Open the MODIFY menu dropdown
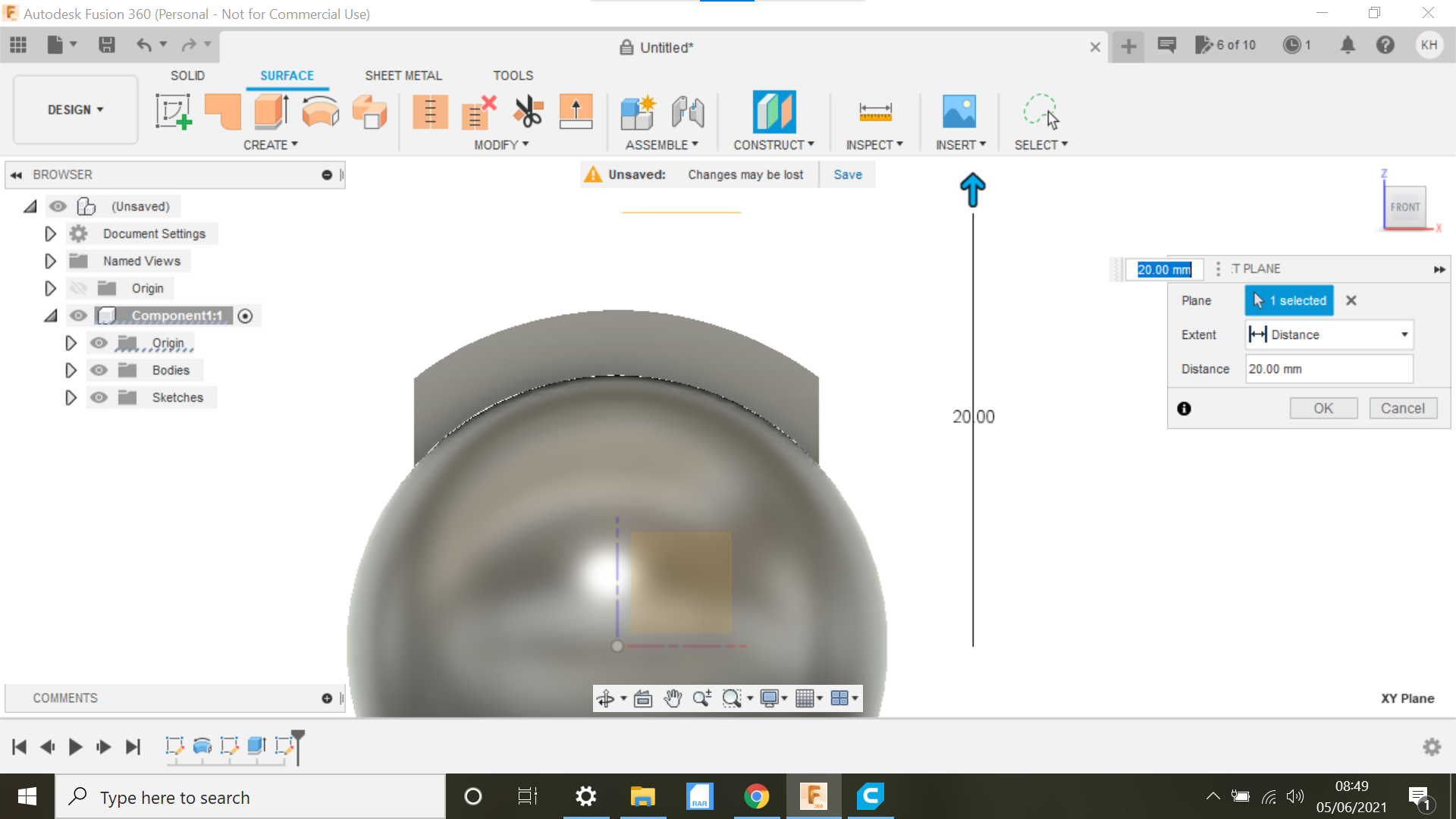 coord(501,145)
